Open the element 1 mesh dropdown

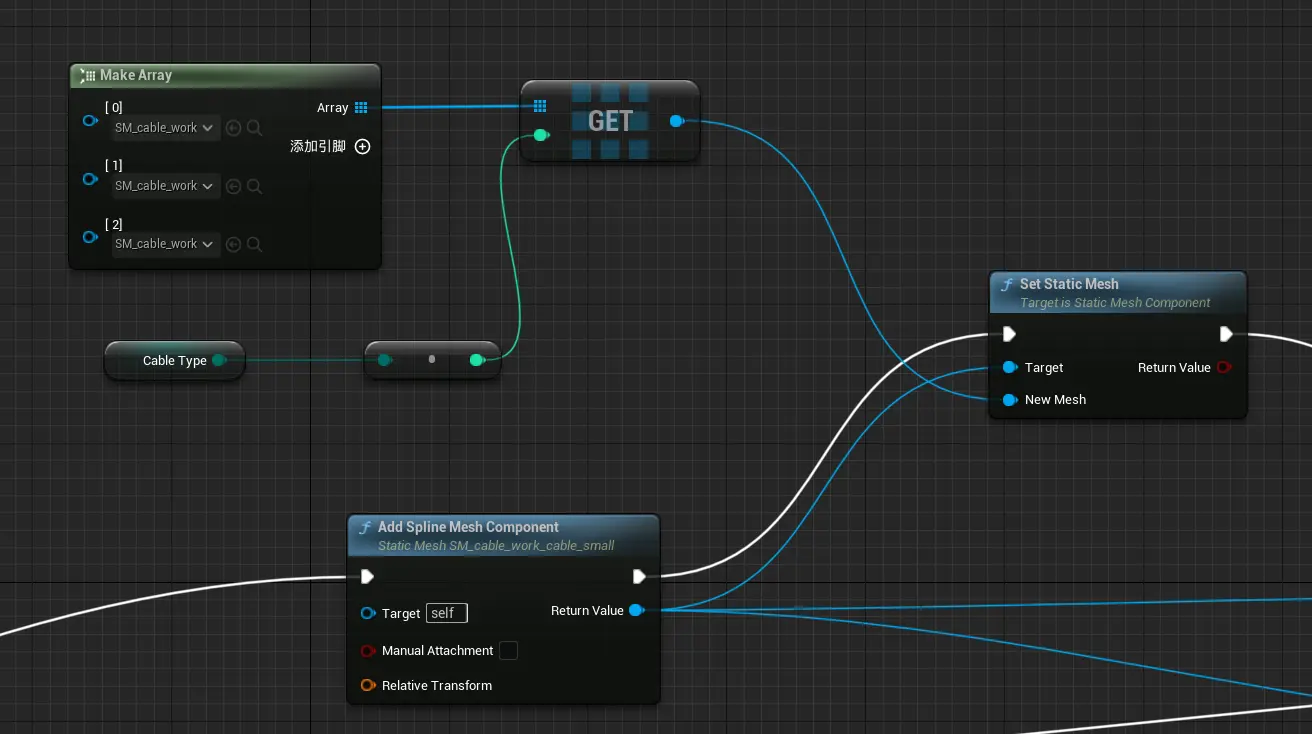point(165,186)
